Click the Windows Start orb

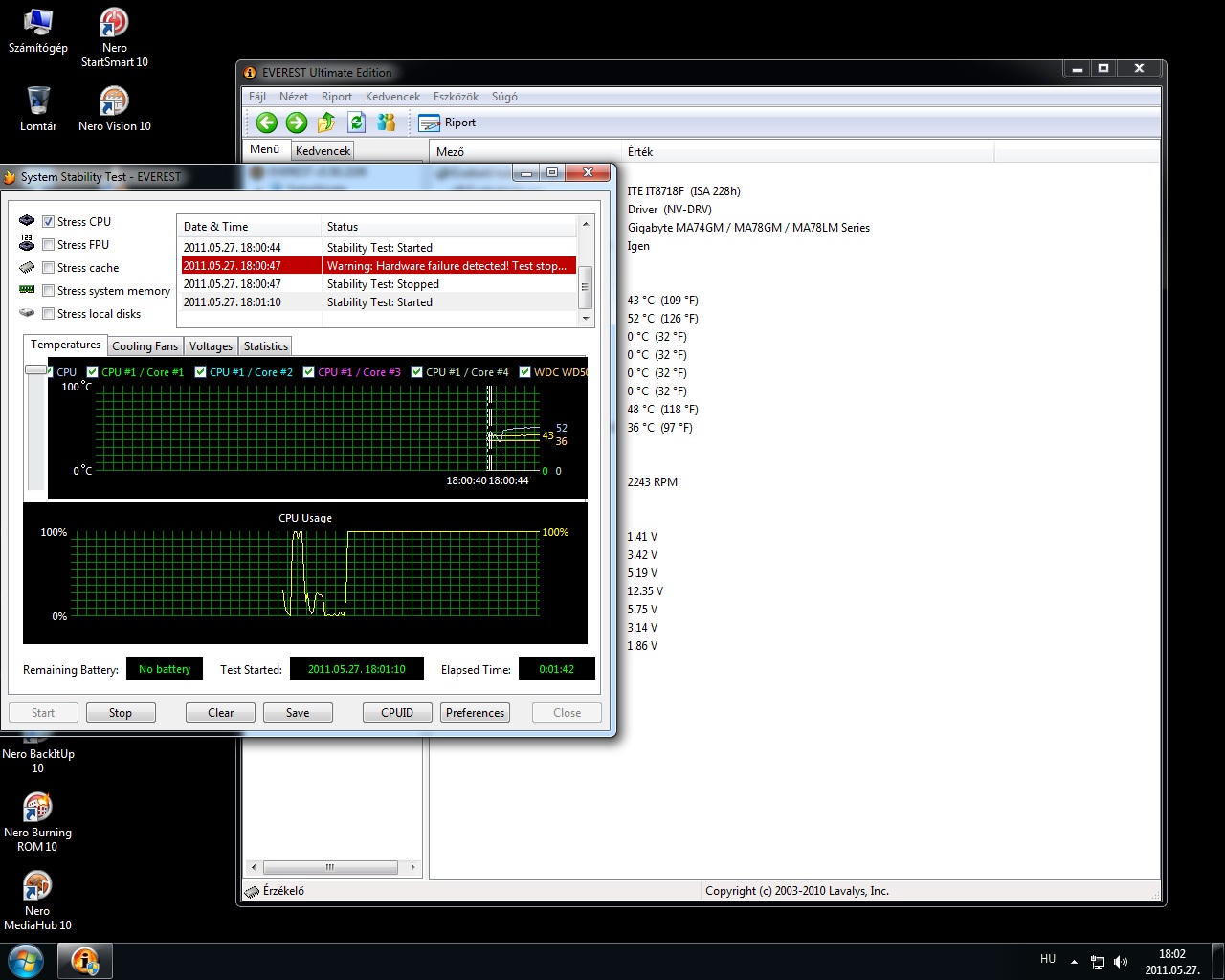[x=25, y=961]
